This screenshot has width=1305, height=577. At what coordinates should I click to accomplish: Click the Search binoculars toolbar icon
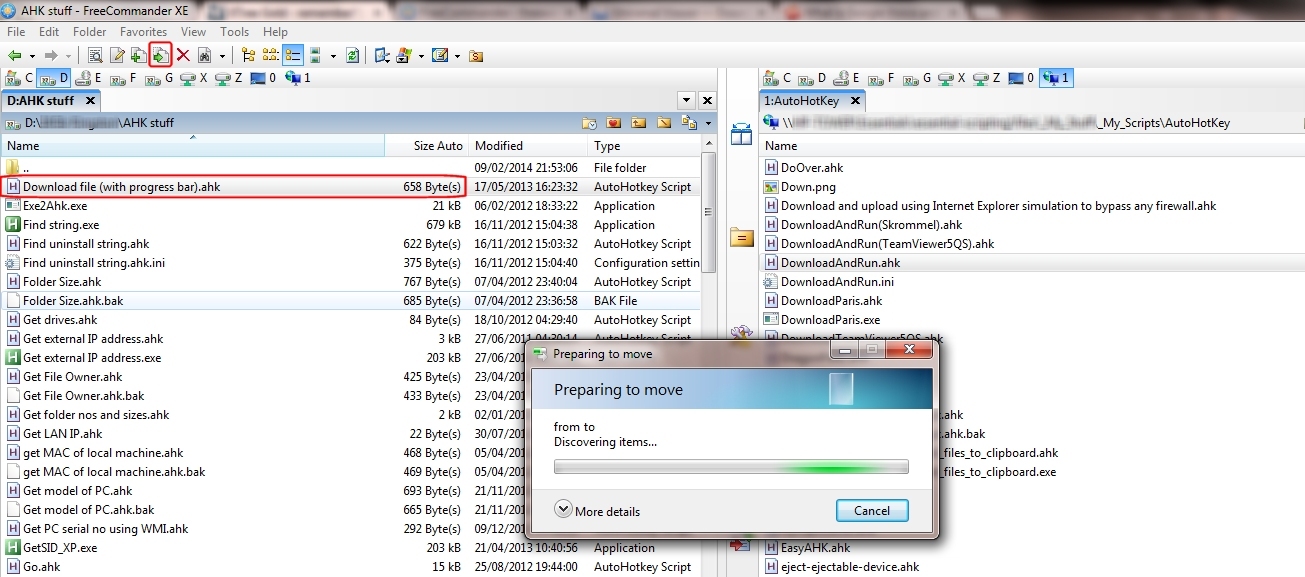pyautogui.click(x=205, y=56)
